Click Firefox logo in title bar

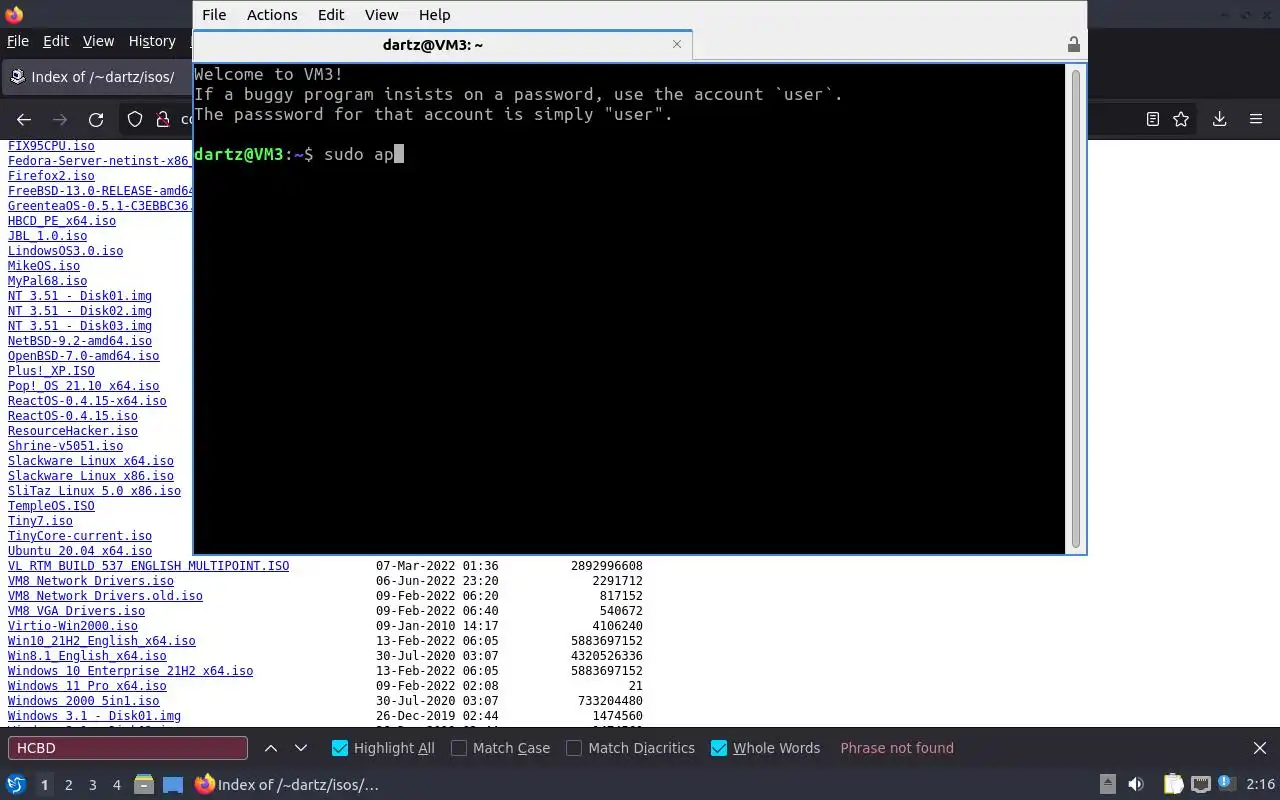(14, 15)
